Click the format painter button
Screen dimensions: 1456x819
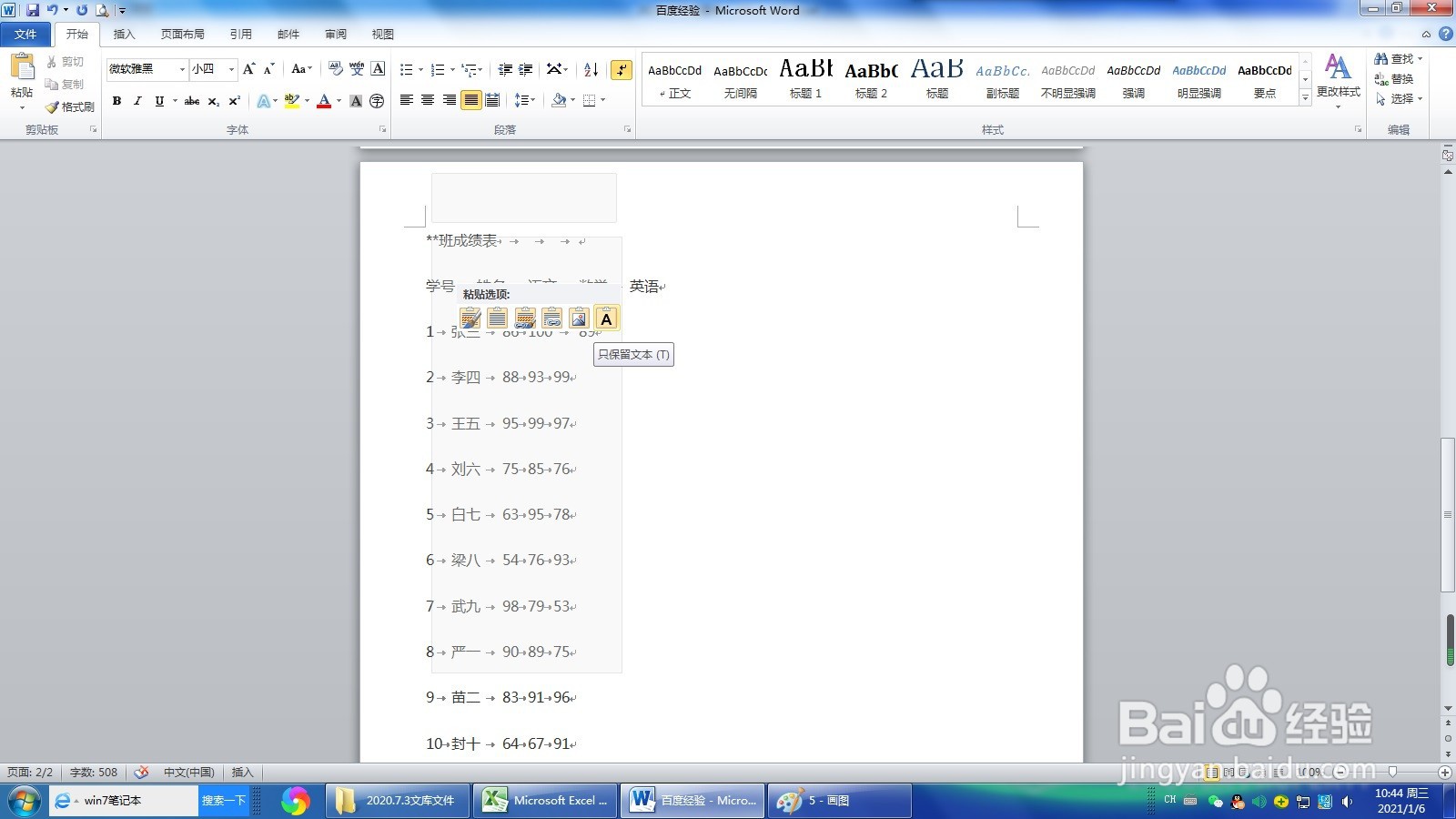pyautogui.click(x=70, y=106)
